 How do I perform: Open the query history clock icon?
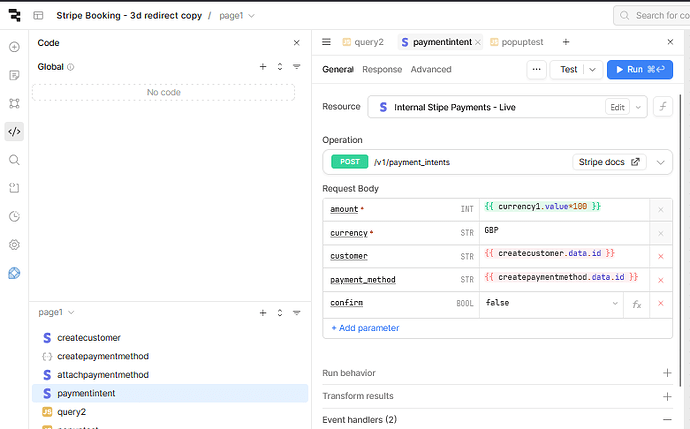coord(14,216)
